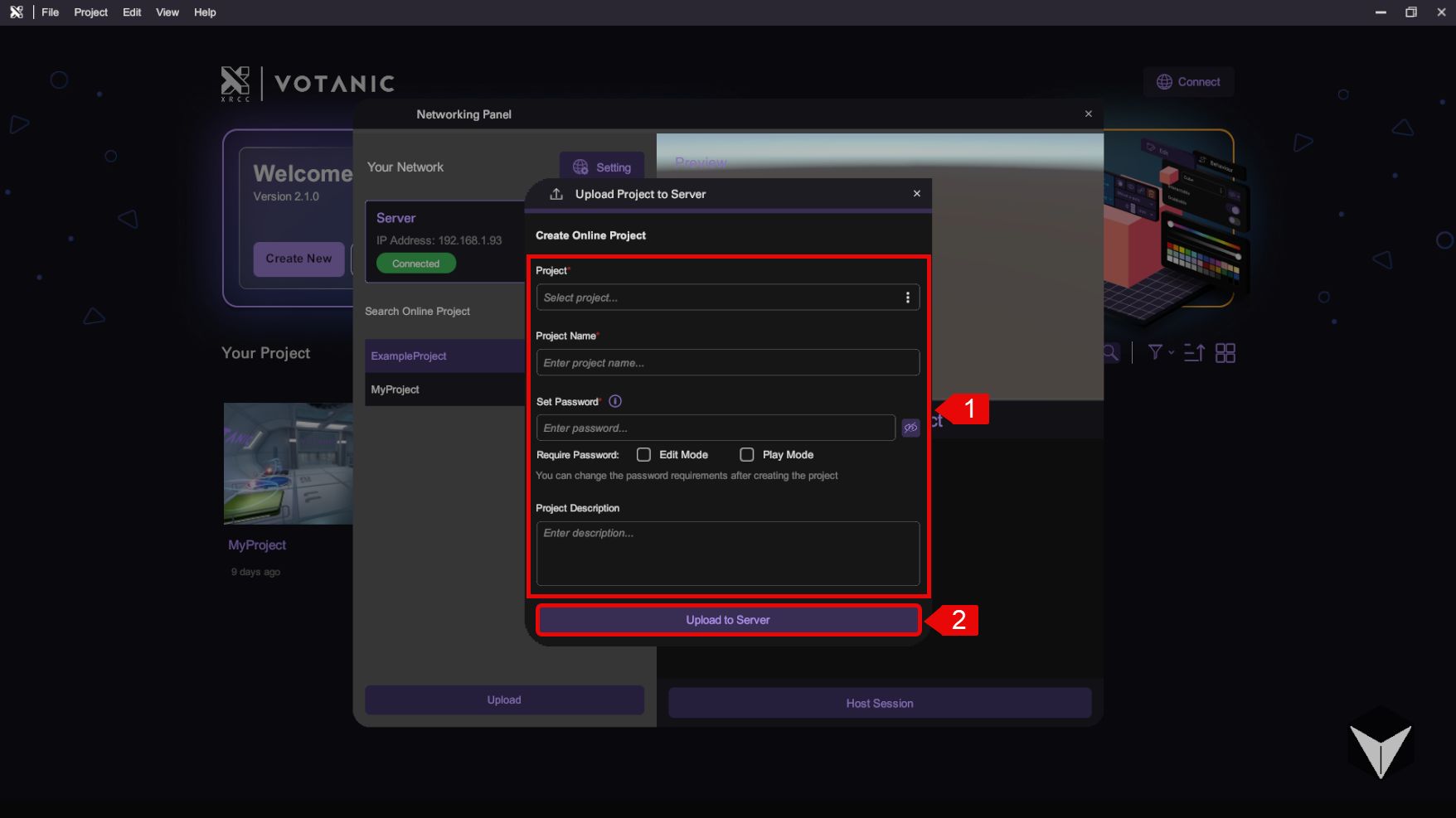
Task: Click the Enter project name field
Action: click(727, 363)
